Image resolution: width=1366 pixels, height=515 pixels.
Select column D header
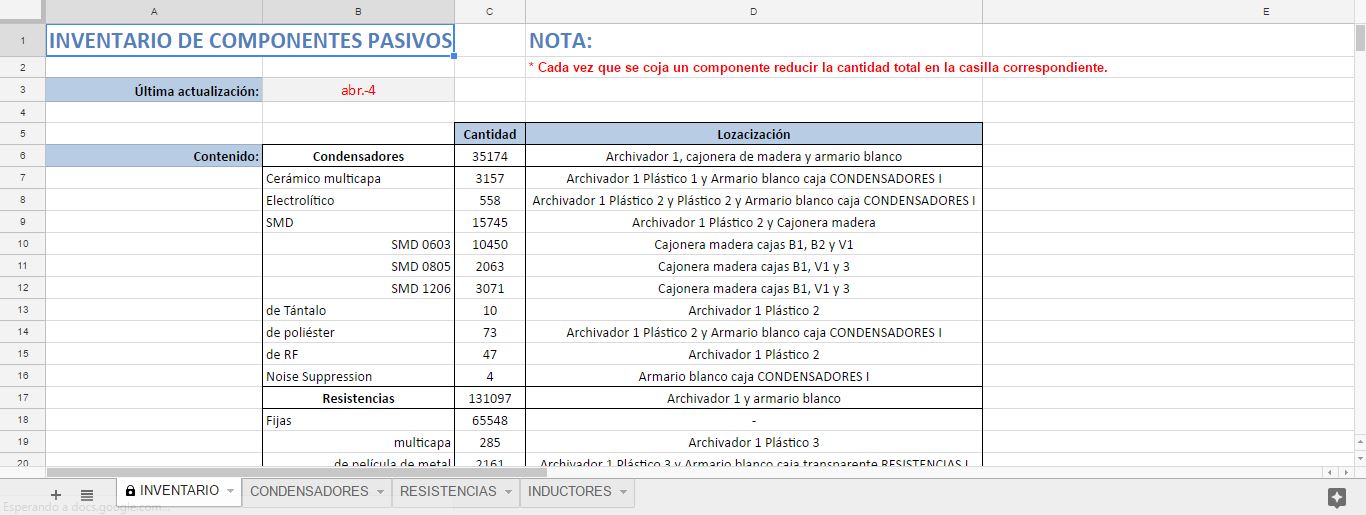753,11
